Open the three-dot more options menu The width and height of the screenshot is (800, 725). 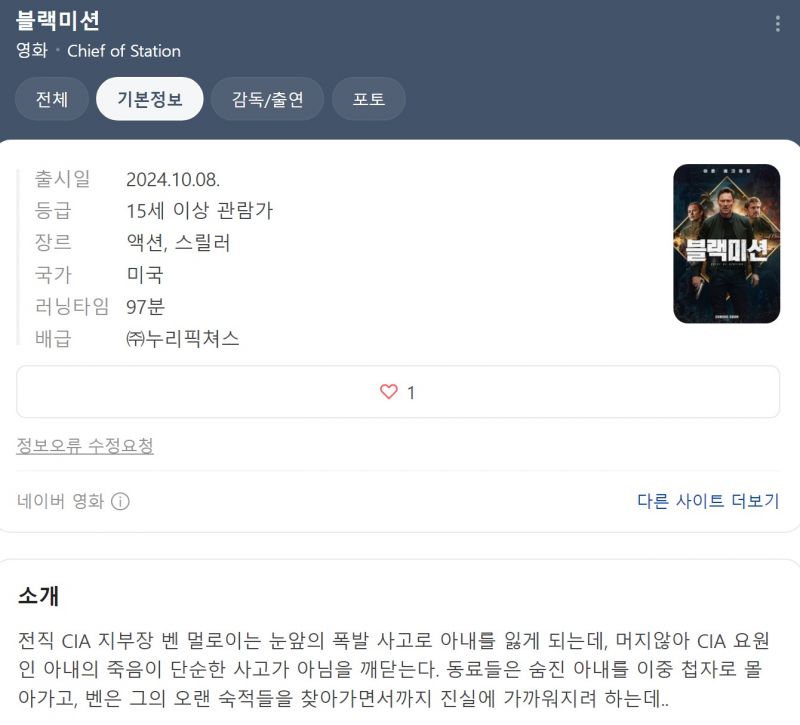click(x=778, y=24)
